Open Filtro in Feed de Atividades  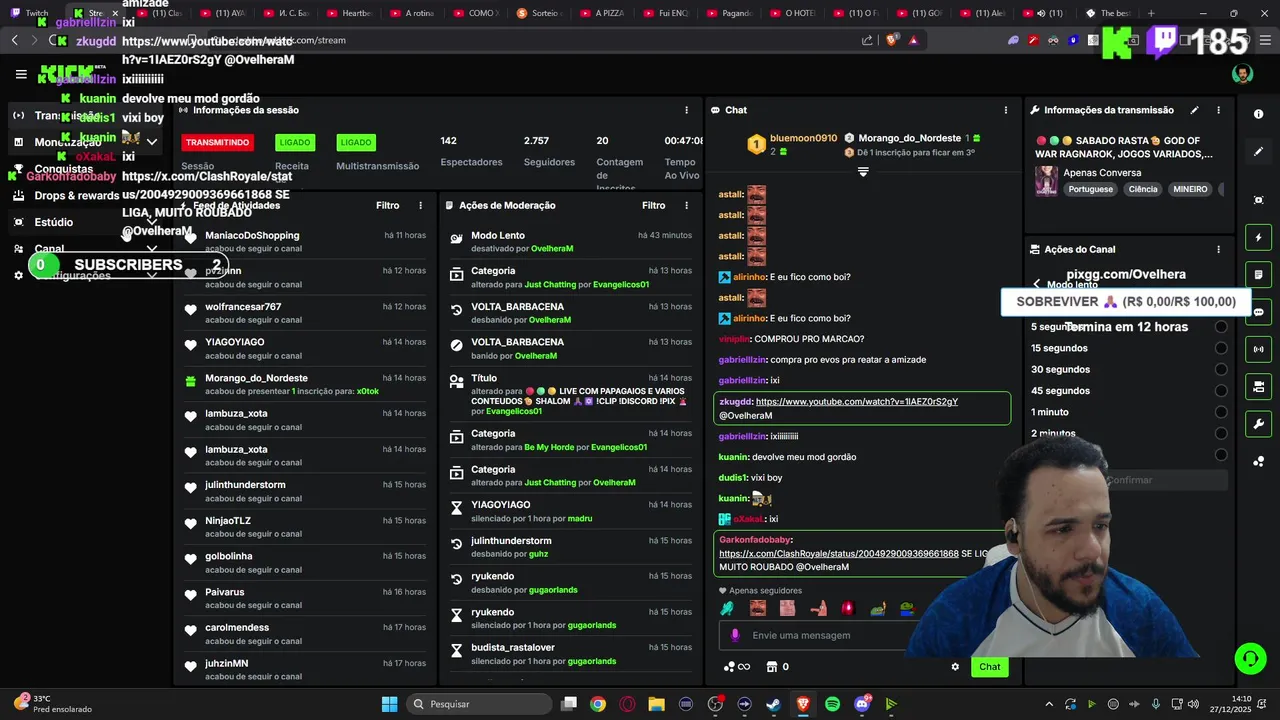point(388,205)
